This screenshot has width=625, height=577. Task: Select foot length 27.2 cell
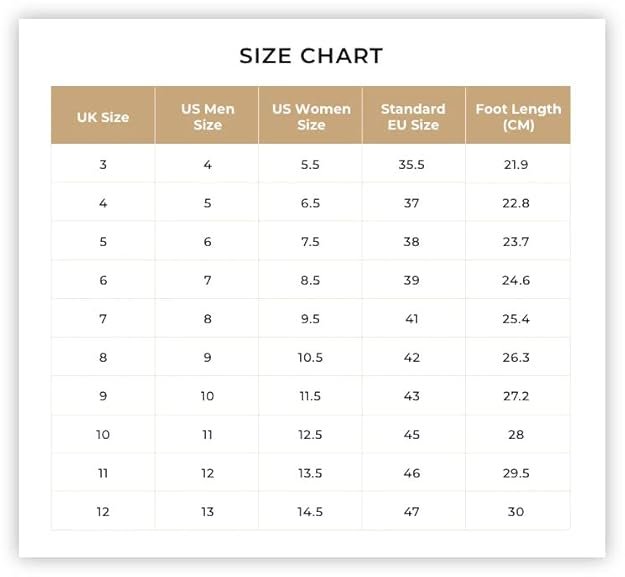click(x=516, y=396)
